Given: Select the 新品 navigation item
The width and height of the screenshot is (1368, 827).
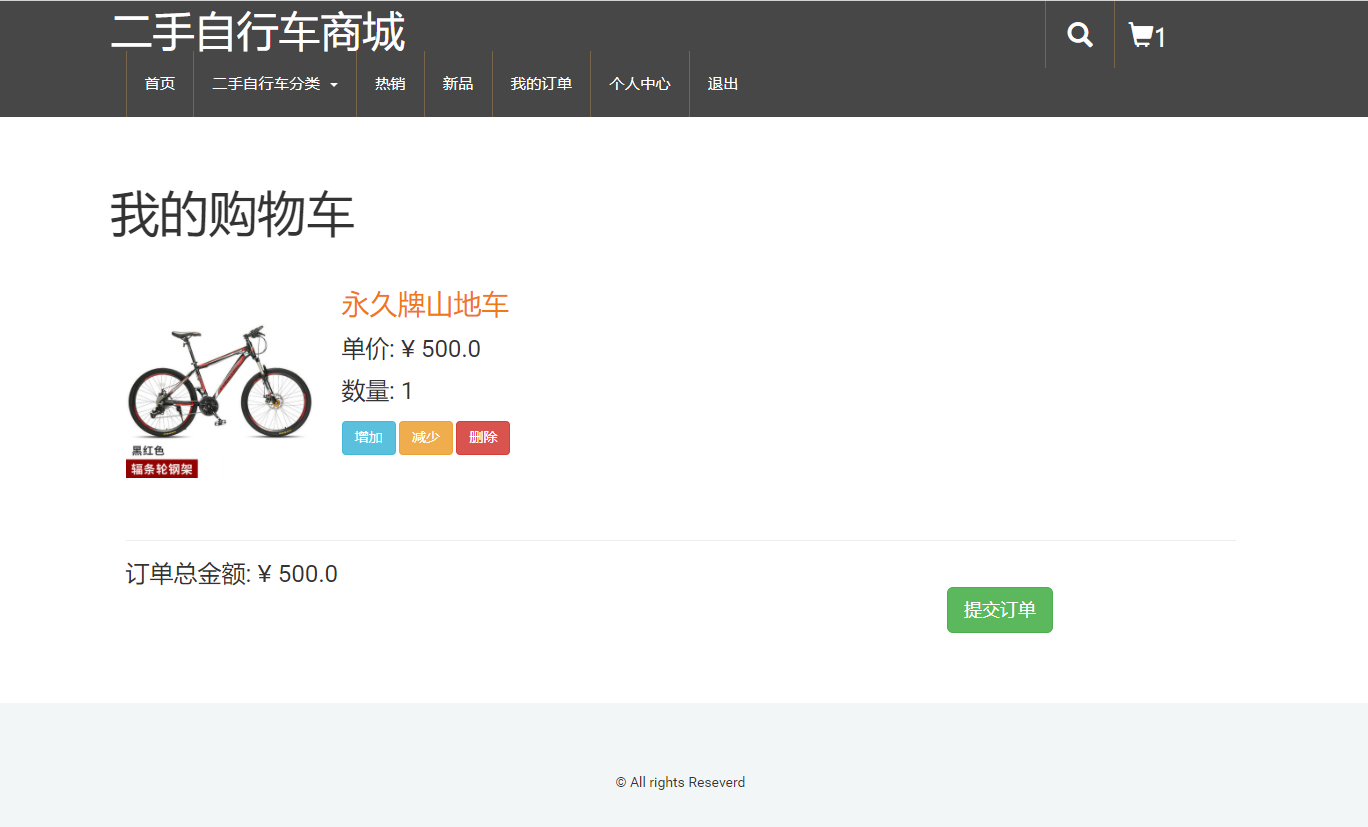Looking at the screenshot, I should point(458,84).
